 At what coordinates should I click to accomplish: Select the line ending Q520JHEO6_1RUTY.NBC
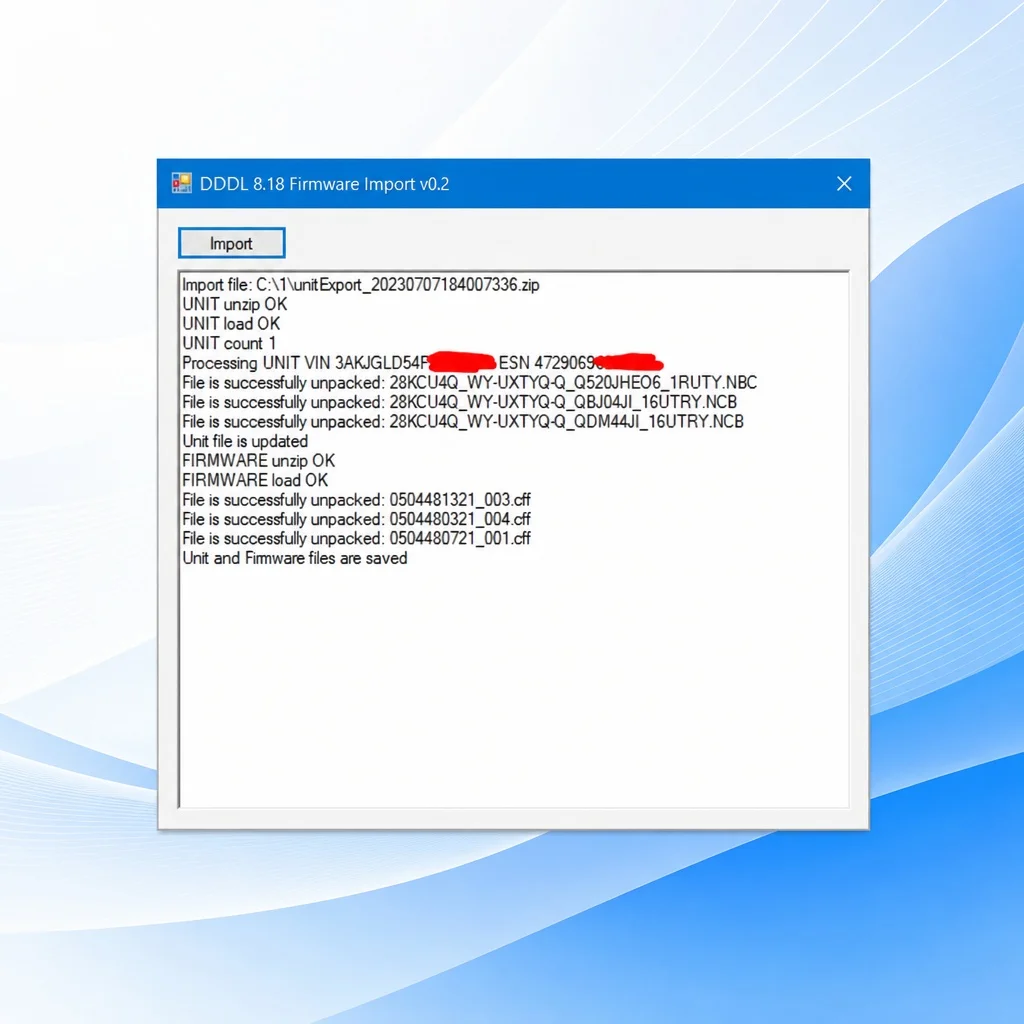[470, 382]
